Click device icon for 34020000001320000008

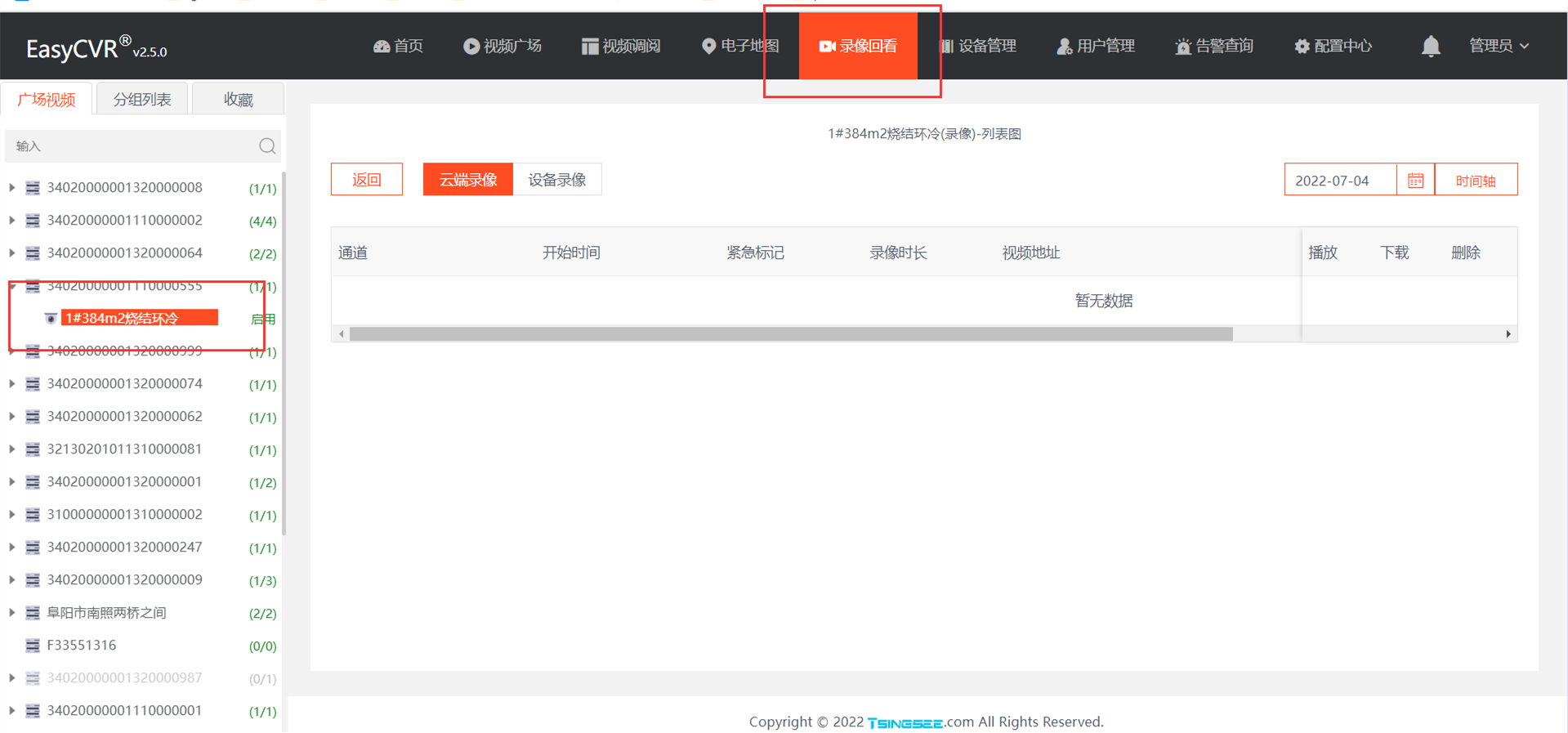[33, 188]
